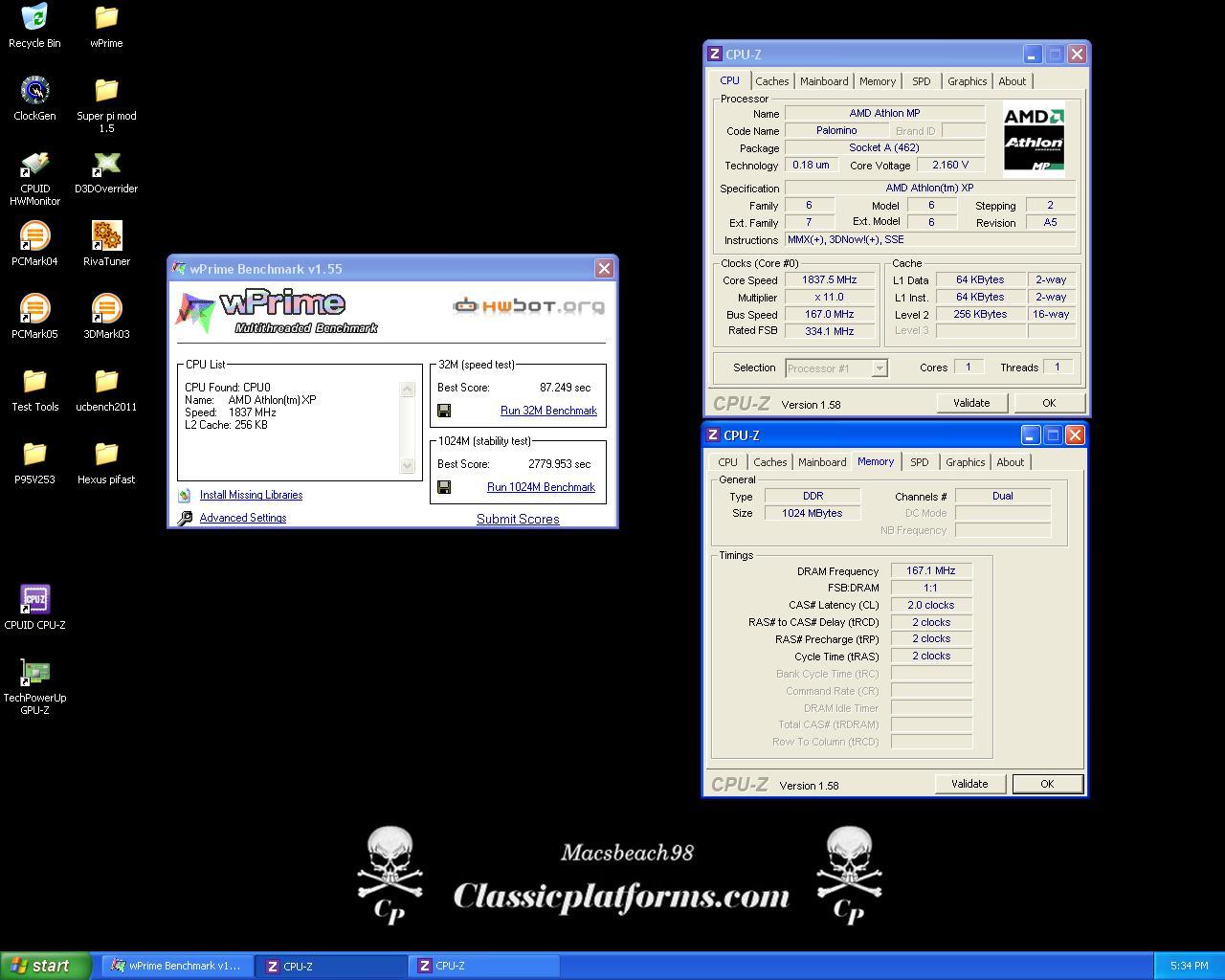
Task: Activate wPrime Benchmark taskbar button
Action: 177,966
